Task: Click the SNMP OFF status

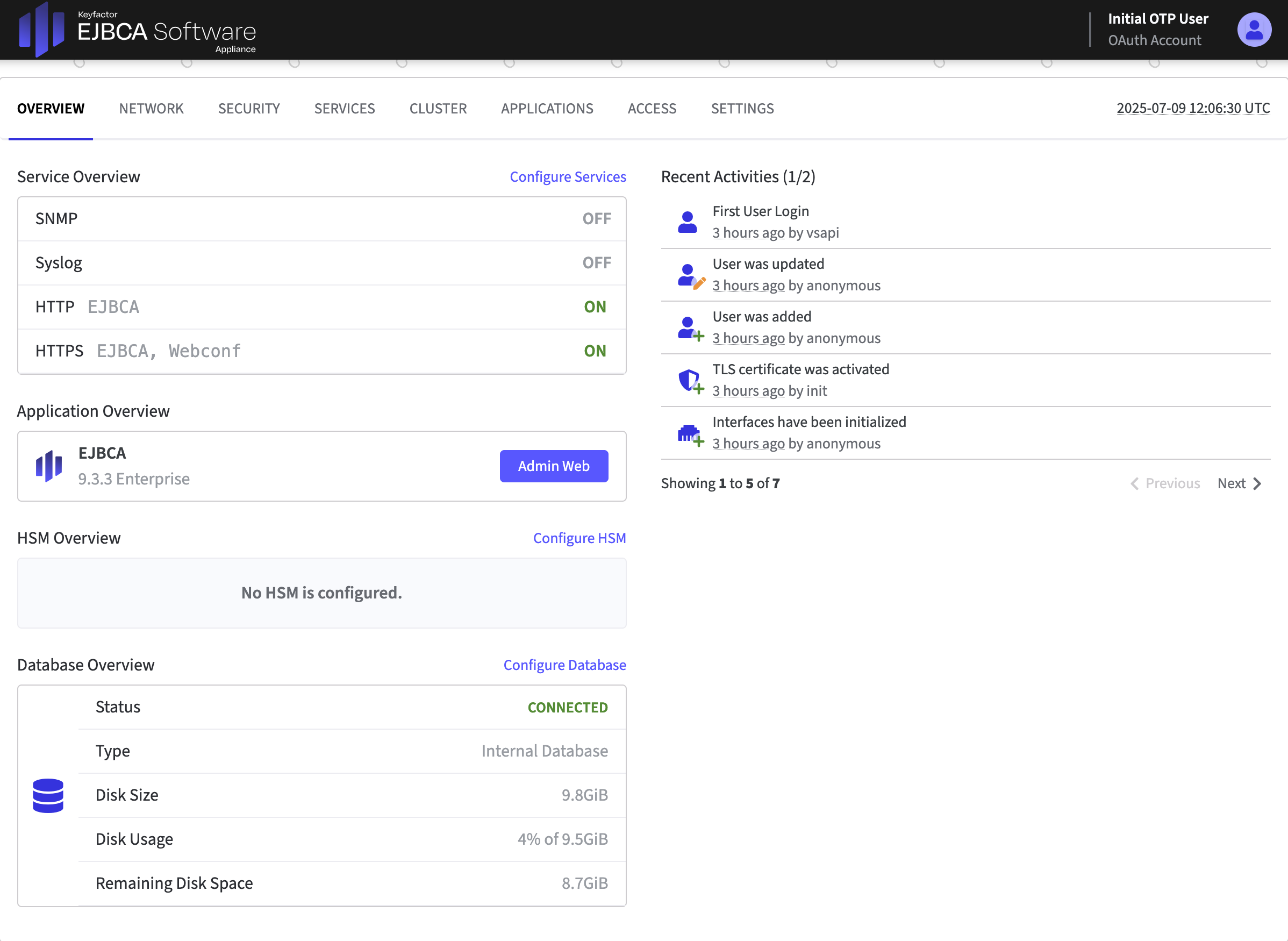Action: (x=596, y=219)
